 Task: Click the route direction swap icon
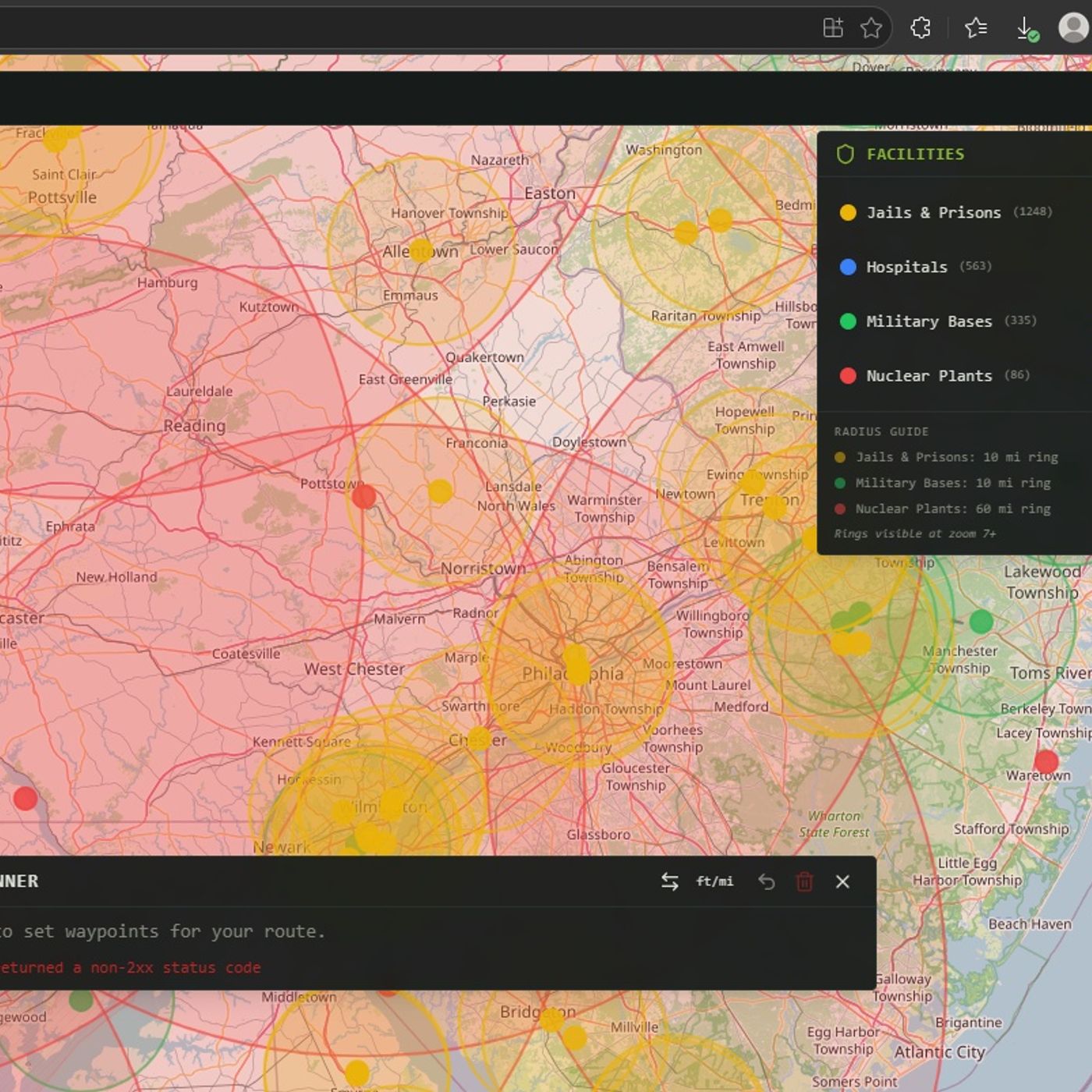[669, 881]
